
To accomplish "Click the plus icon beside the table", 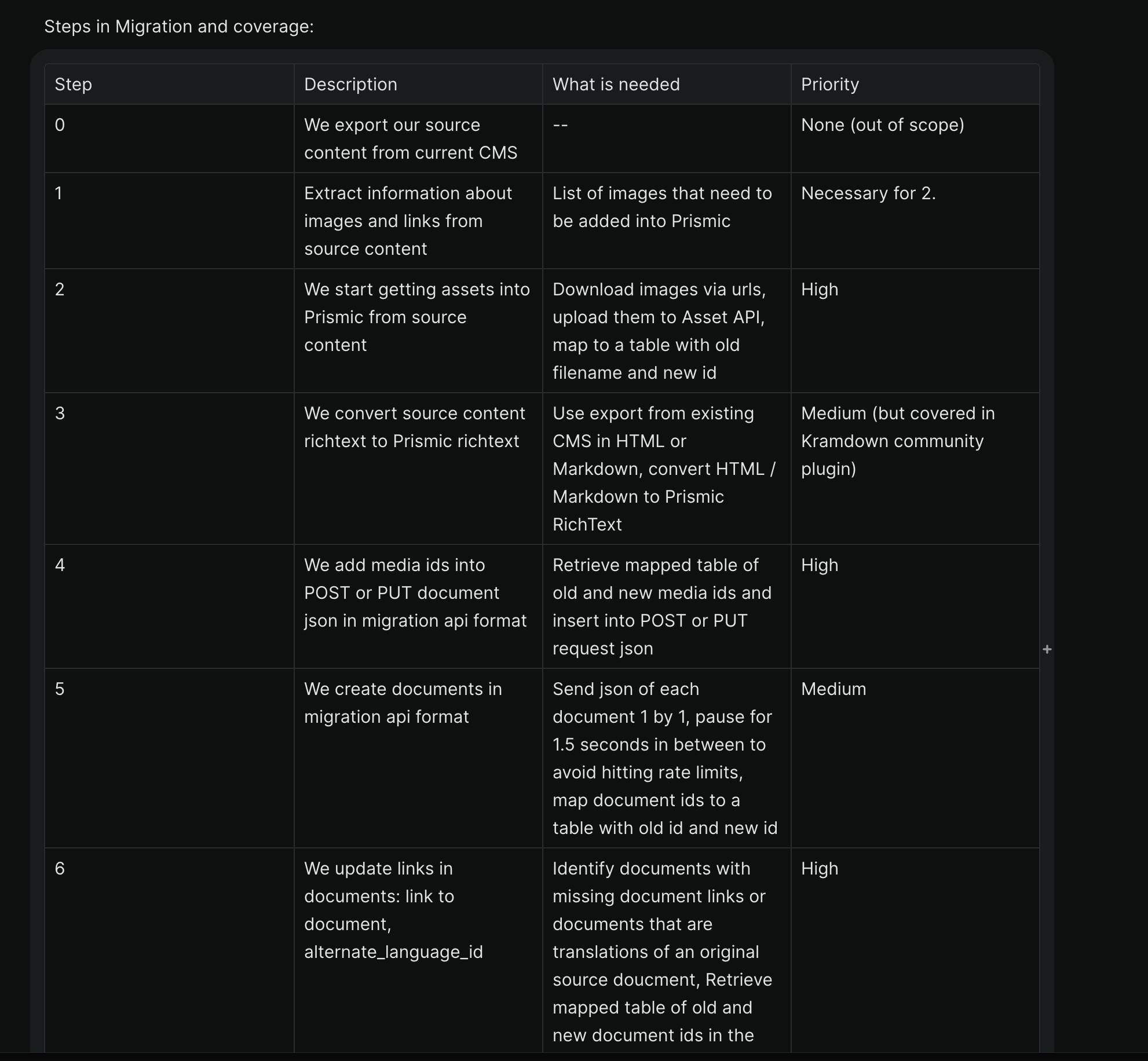I will click(x=1047, y=649).
